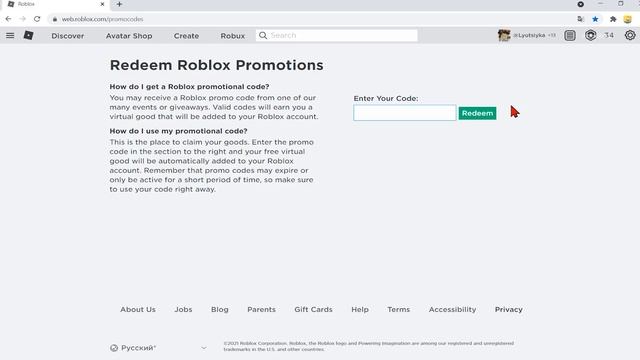
Task: Click the Enter Your Code label
Action: [x=386, y=98]
